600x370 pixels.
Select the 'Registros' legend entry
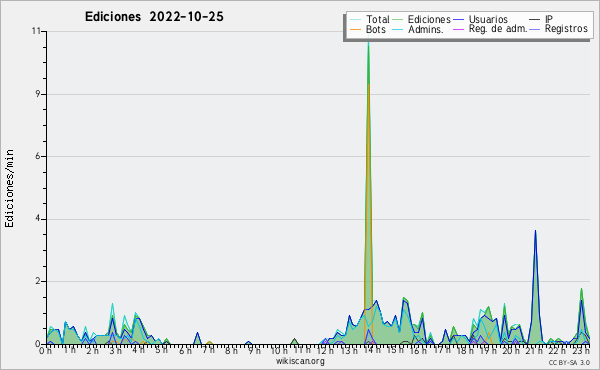point(566,29)
